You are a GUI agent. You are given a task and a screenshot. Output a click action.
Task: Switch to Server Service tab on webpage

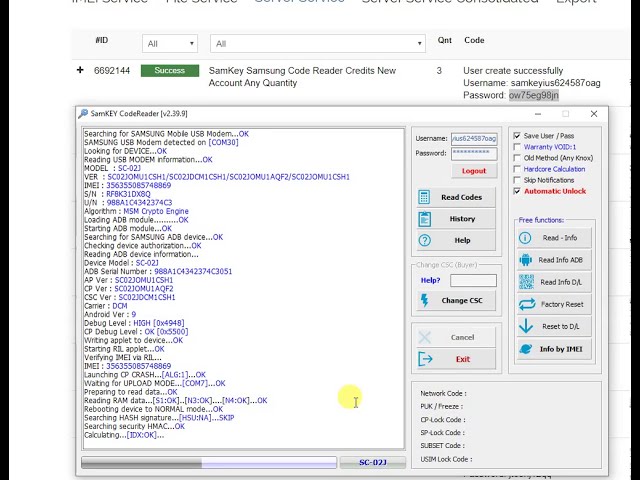299,1
